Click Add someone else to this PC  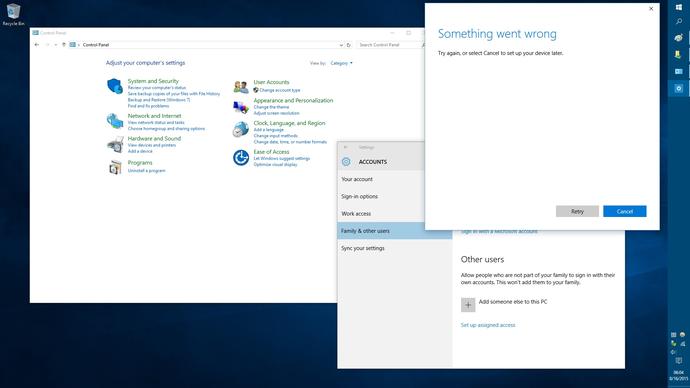coord(513,302)
